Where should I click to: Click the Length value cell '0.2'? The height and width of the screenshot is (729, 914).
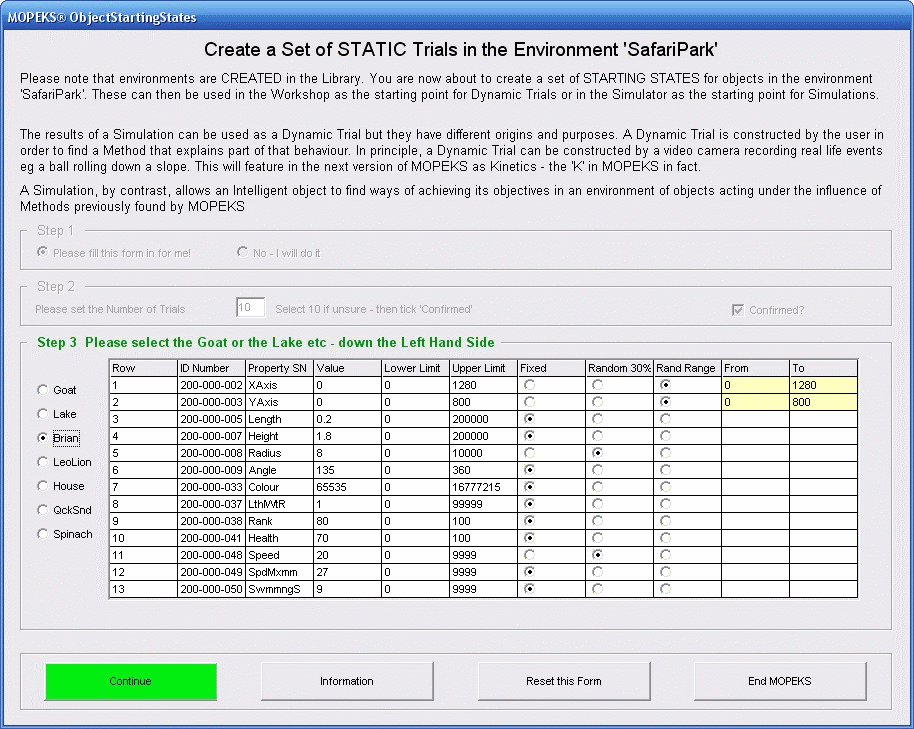[347, 419]
